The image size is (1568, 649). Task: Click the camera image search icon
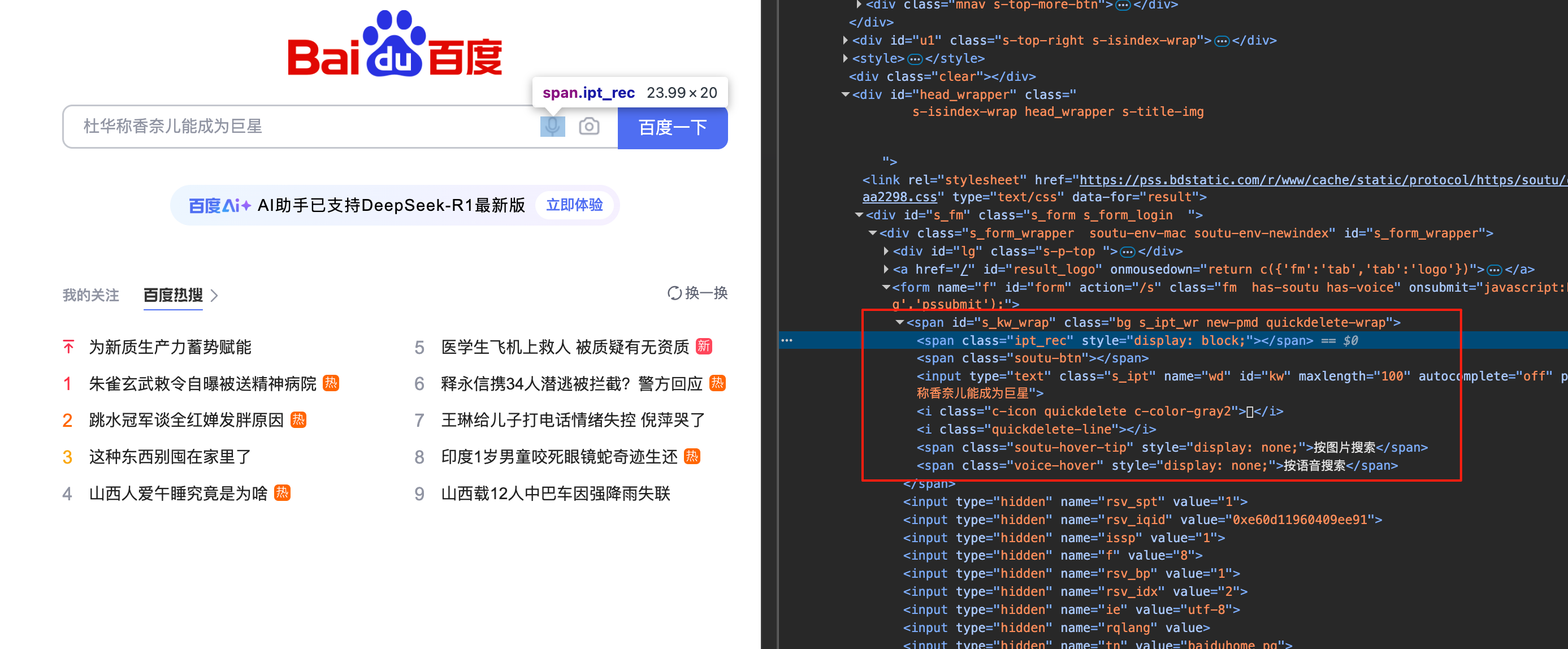pos(588,127)
